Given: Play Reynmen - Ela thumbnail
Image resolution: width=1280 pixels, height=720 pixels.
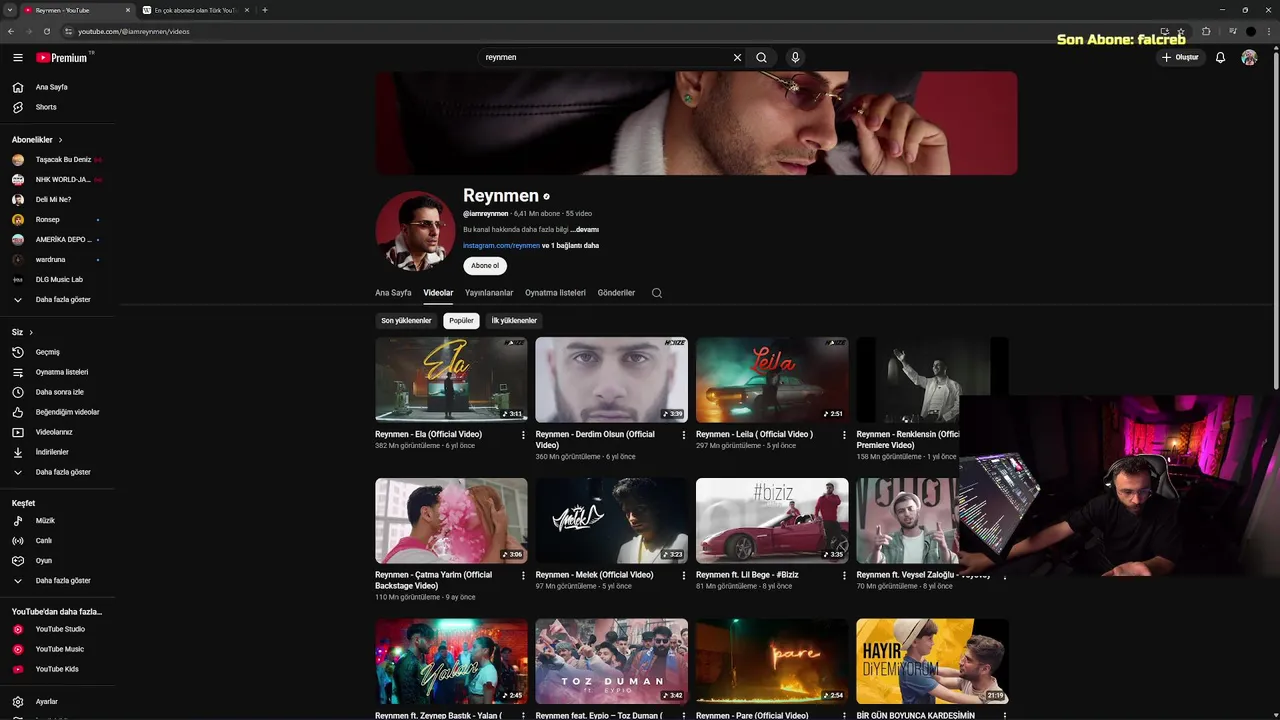Looking at the screenshot, I should tap(451, 380).
